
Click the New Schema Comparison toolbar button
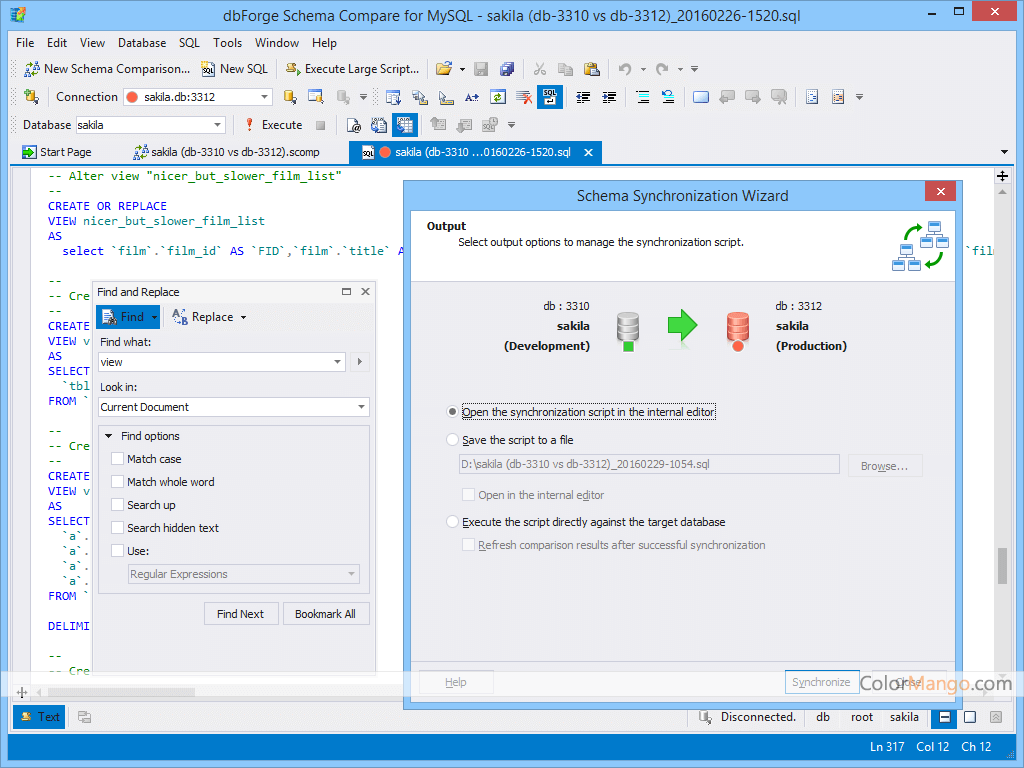pyautogui.click(x=106, y=69)
